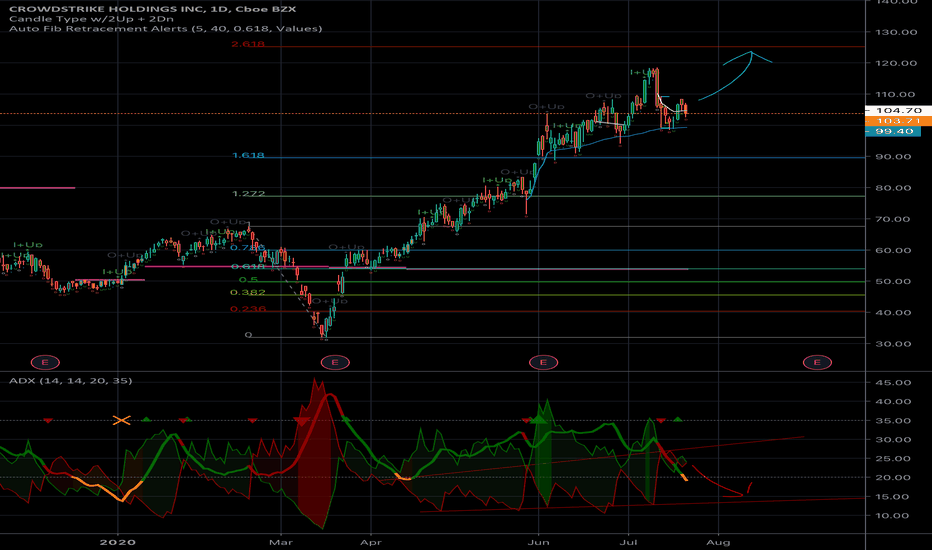
Task: Click the 0.236 Fib retracement label
Action: tap(248, 309)
